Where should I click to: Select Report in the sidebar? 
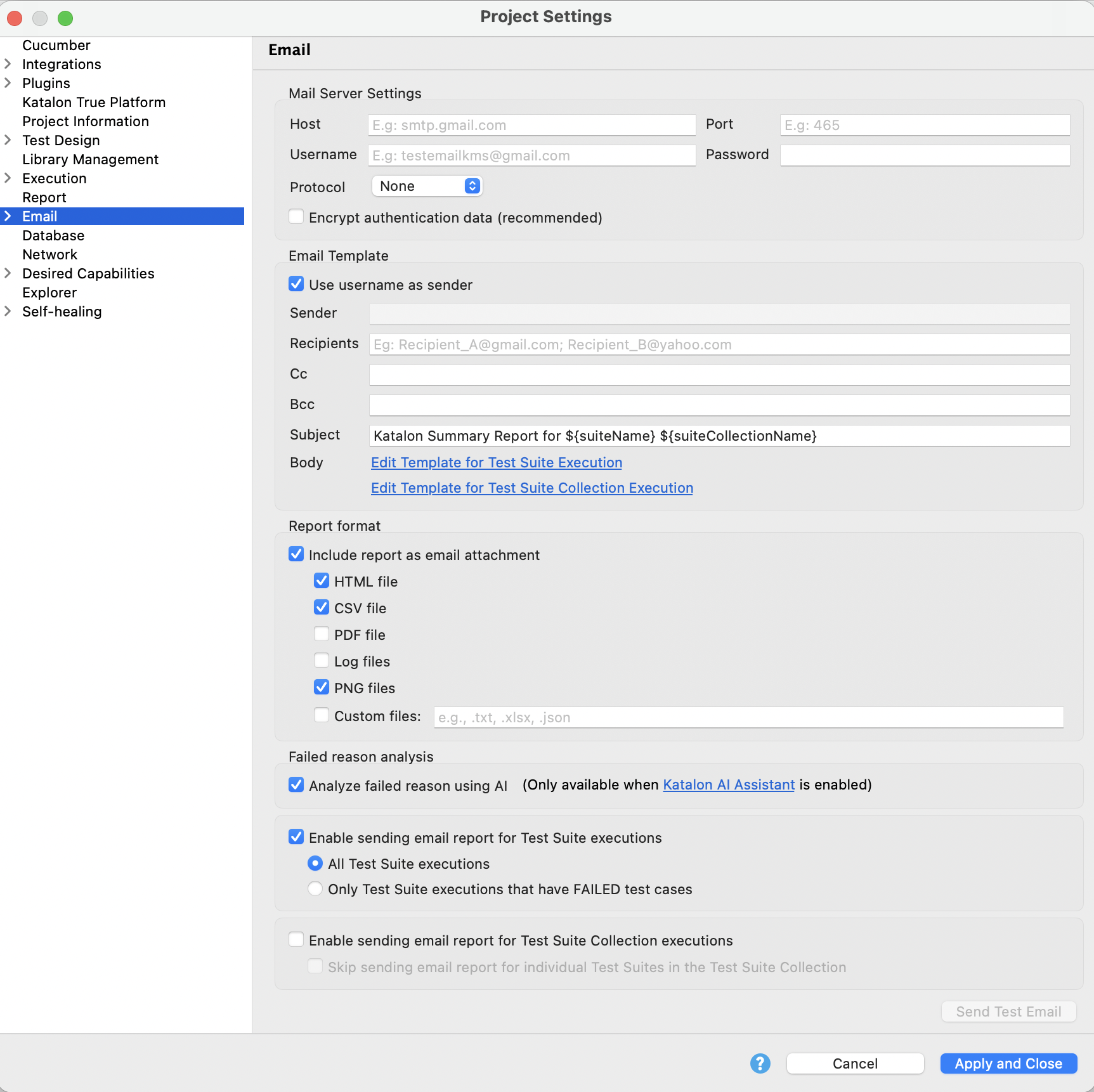[44, 197]
